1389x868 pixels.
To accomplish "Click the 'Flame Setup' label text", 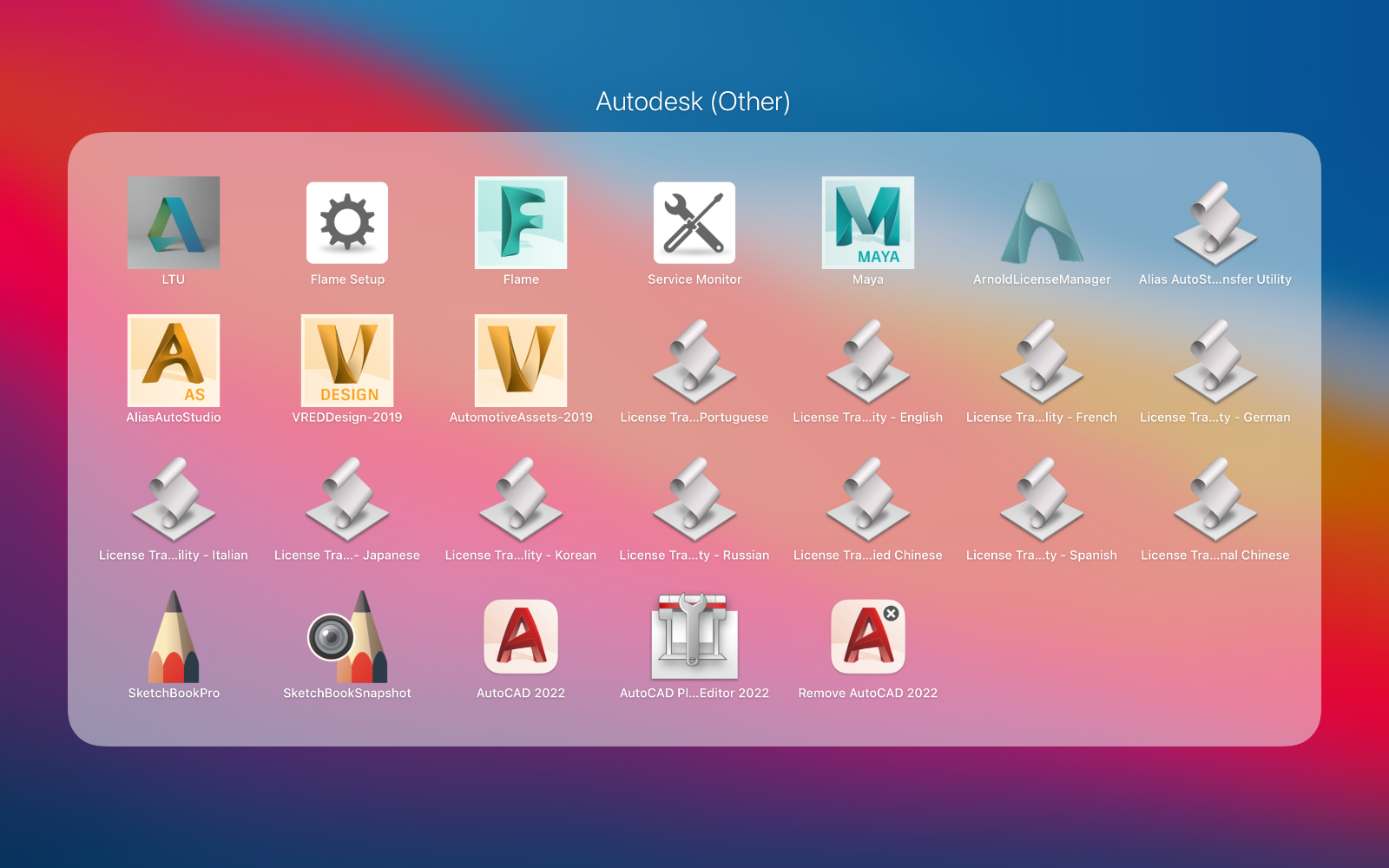I will click(347, 279).
